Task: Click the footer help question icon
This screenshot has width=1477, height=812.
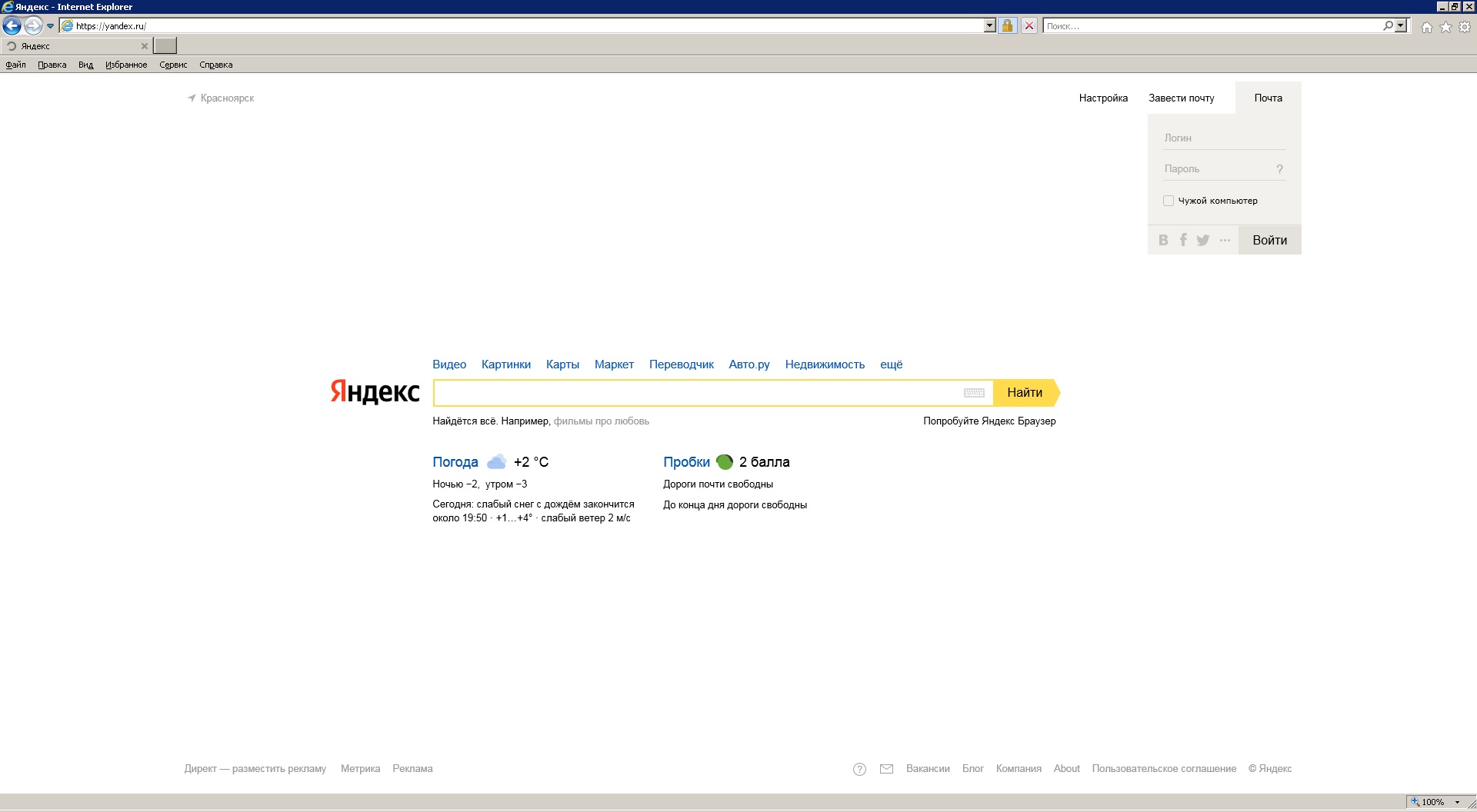Action: pyautogui.click(x=860, y=770)
